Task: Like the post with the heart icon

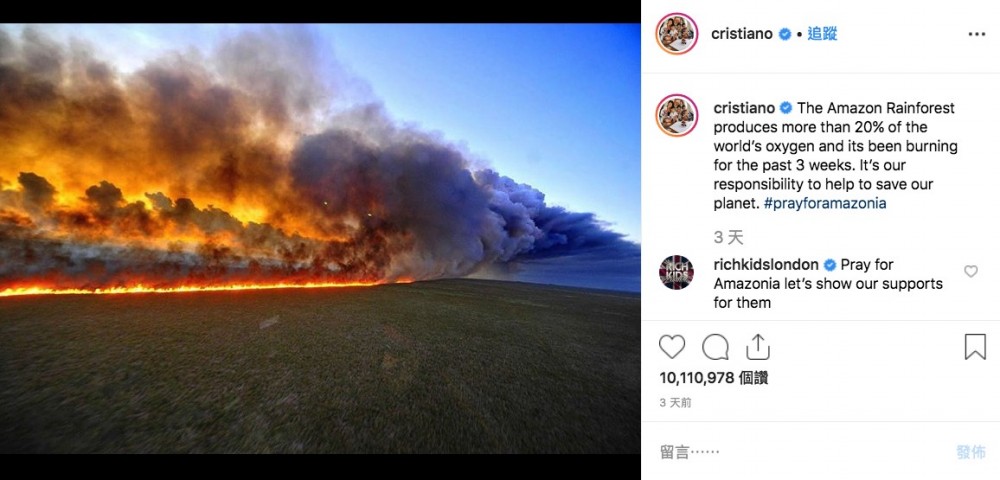Action: tap(672, 347)
